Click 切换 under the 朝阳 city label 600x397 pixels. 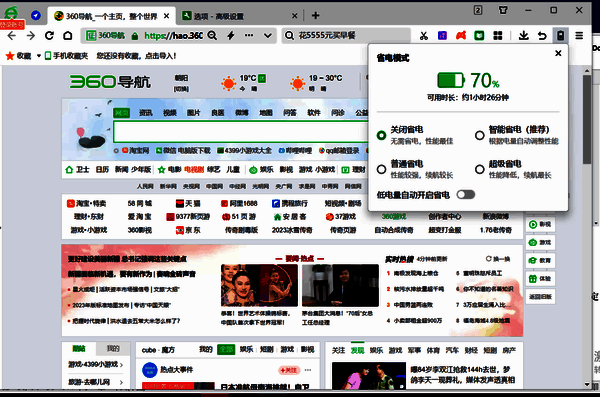(181, 89)
